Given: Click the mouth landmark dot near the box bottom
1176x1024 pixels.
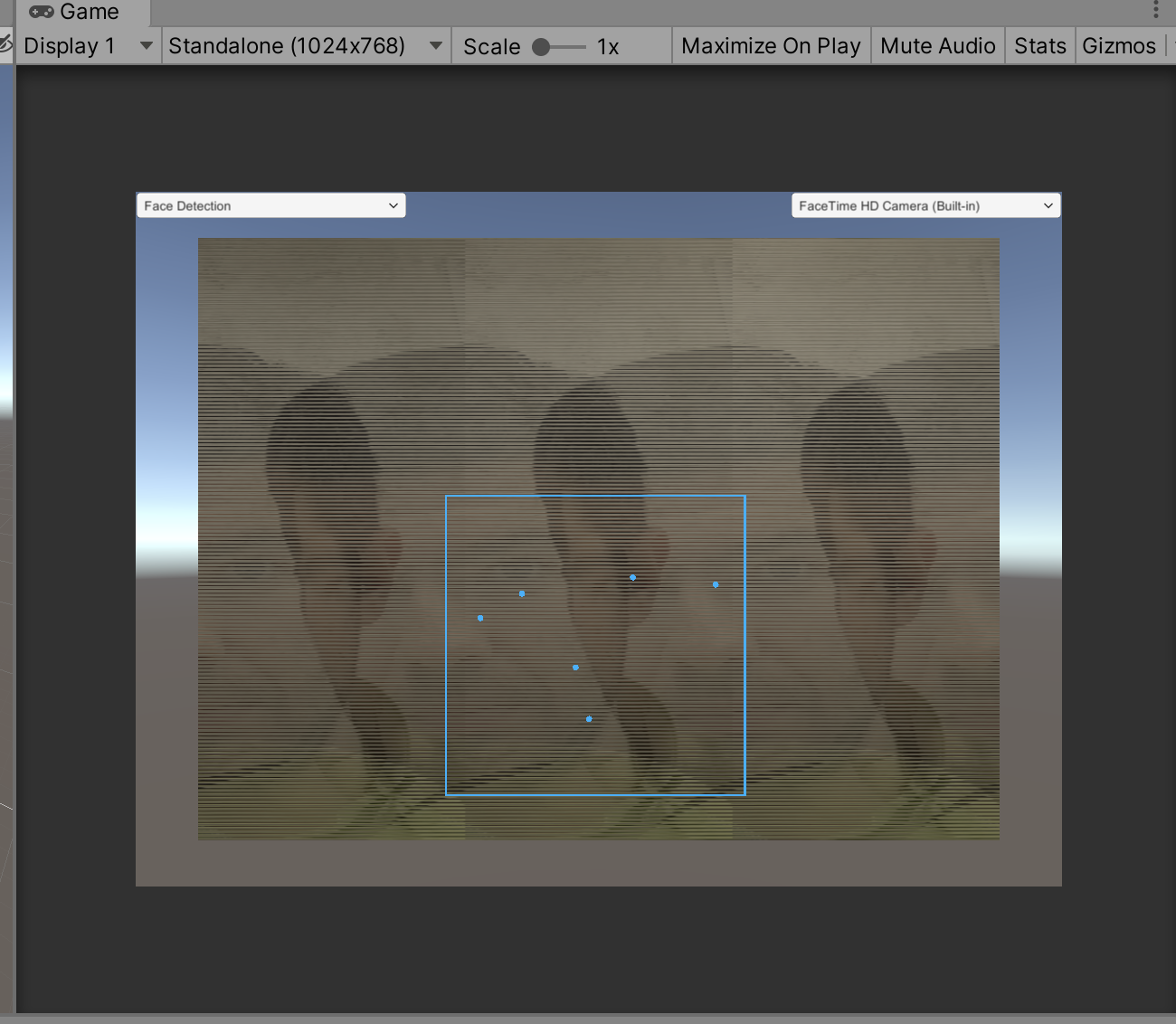Looking at the screenshot, I should [589, 718].
